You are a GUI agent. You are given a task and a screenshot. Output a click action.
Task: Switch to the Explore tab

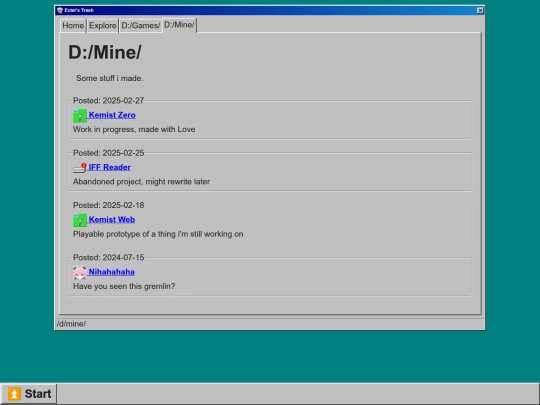click(x=103, y=26)
